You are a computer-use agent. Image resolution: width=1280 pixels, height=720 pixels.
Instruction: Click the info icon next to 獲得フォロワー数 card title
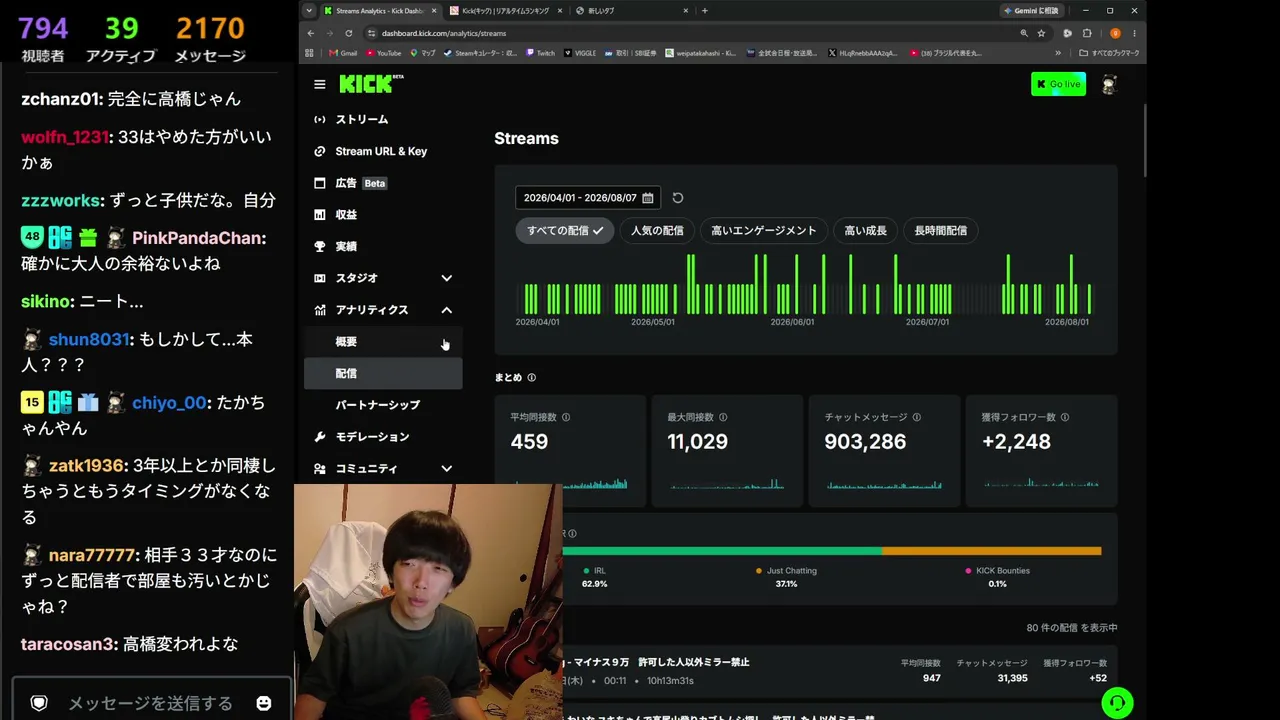click(1064, 417)
